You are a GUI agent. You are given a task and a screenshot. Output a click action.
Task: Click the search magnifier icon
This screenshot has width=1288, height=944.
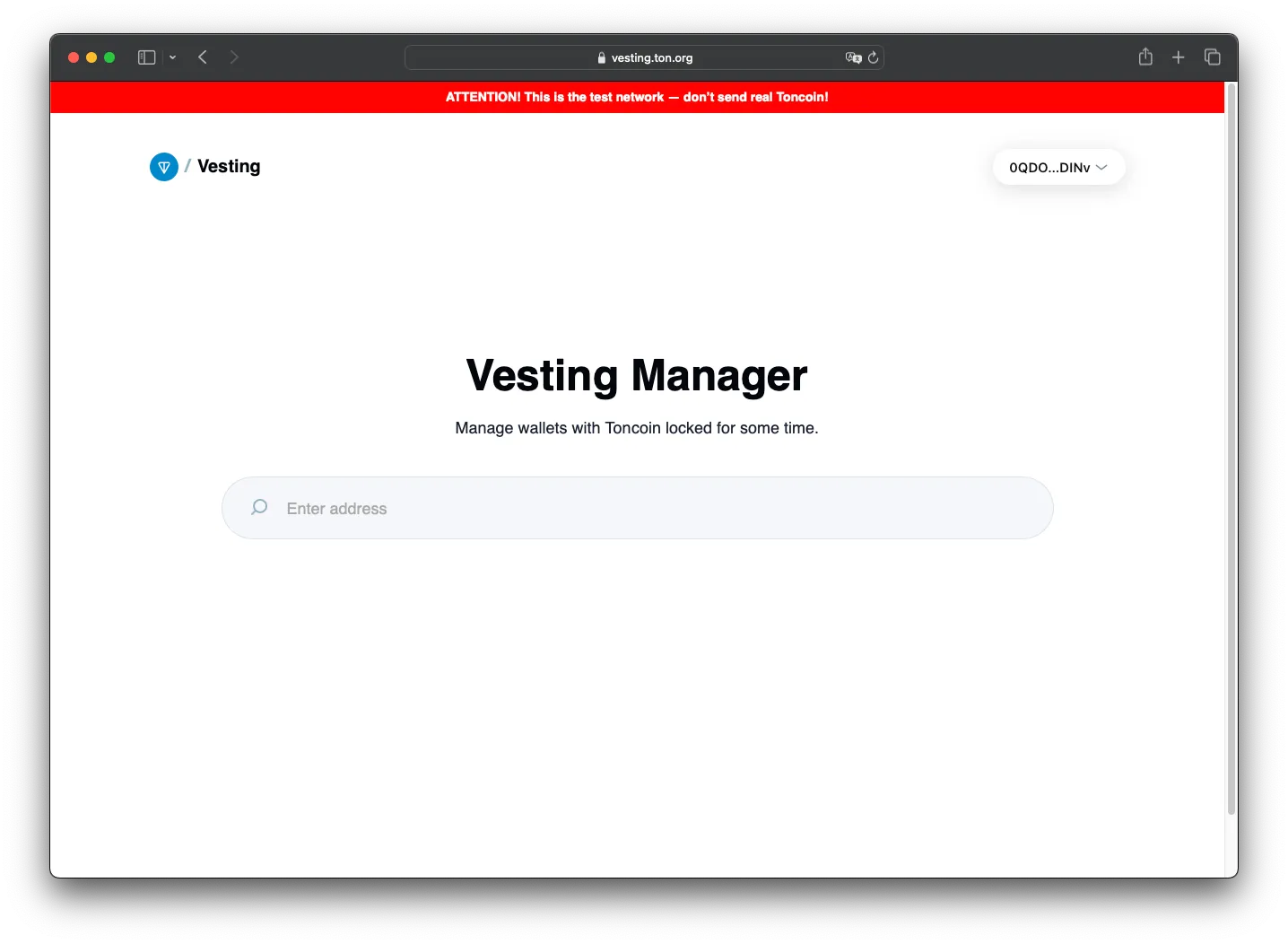[x=259, y=508]
